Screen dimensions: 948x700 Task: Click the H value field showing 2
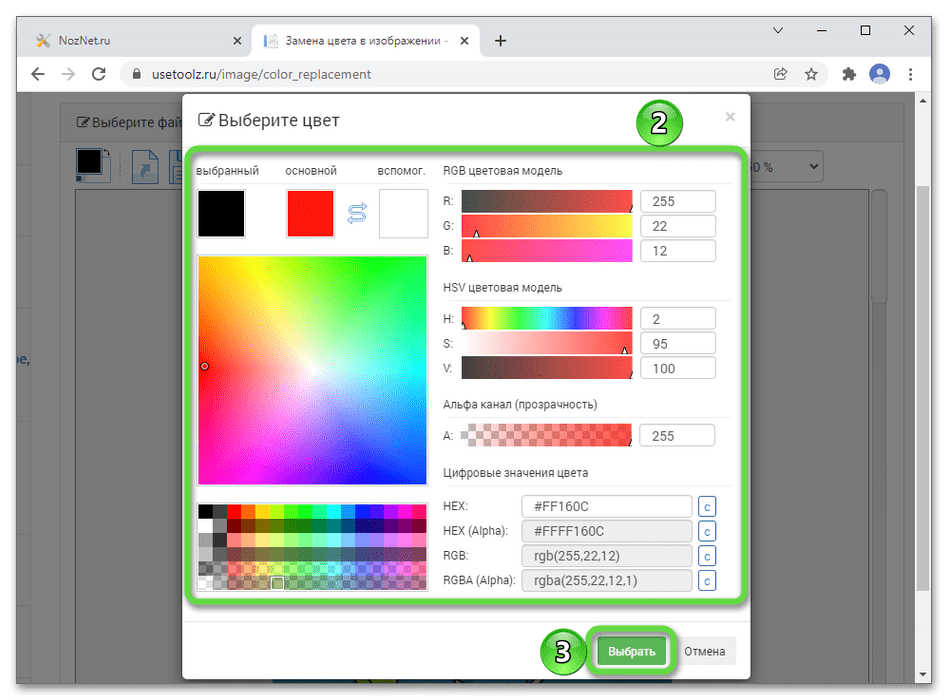pyautogui.click(x=678, y=319)
